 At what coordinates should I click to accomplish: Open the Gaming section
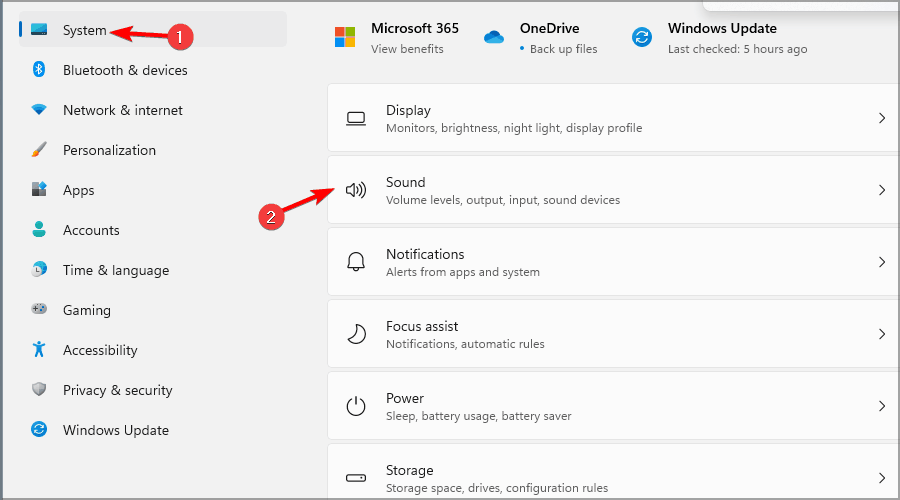point(87,310)
